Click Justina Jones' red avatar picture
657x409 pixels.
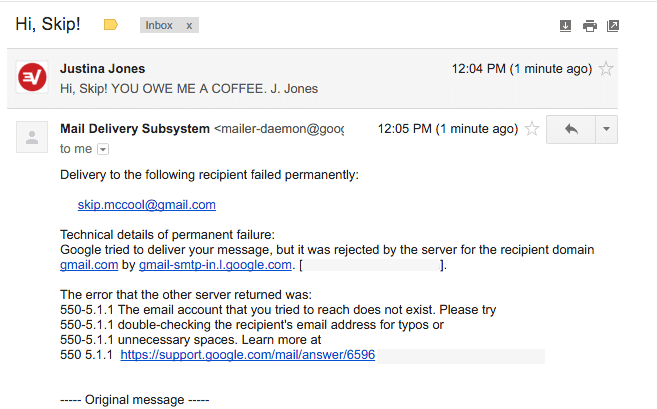32,78
